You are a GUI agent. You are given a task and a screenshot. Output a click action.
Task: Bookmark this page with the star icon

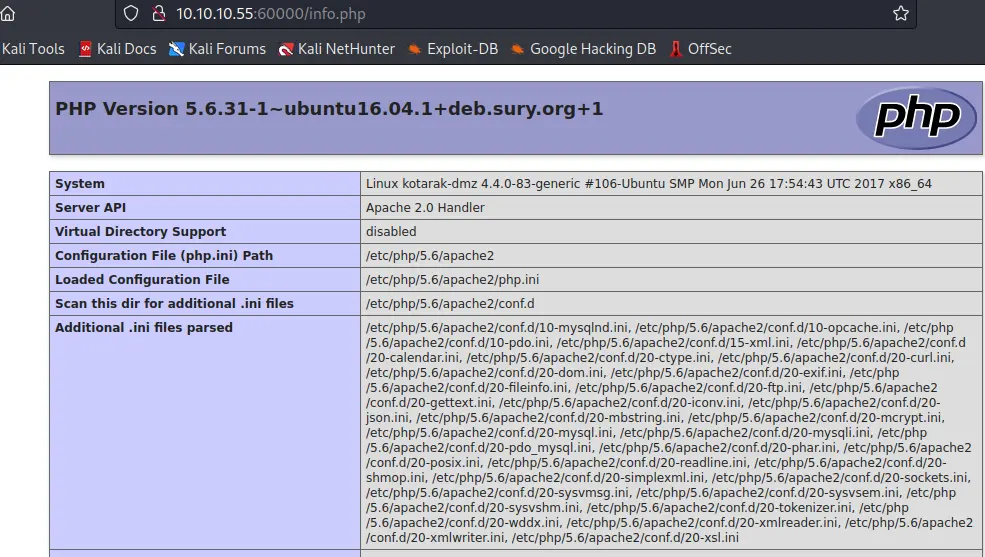901,13
